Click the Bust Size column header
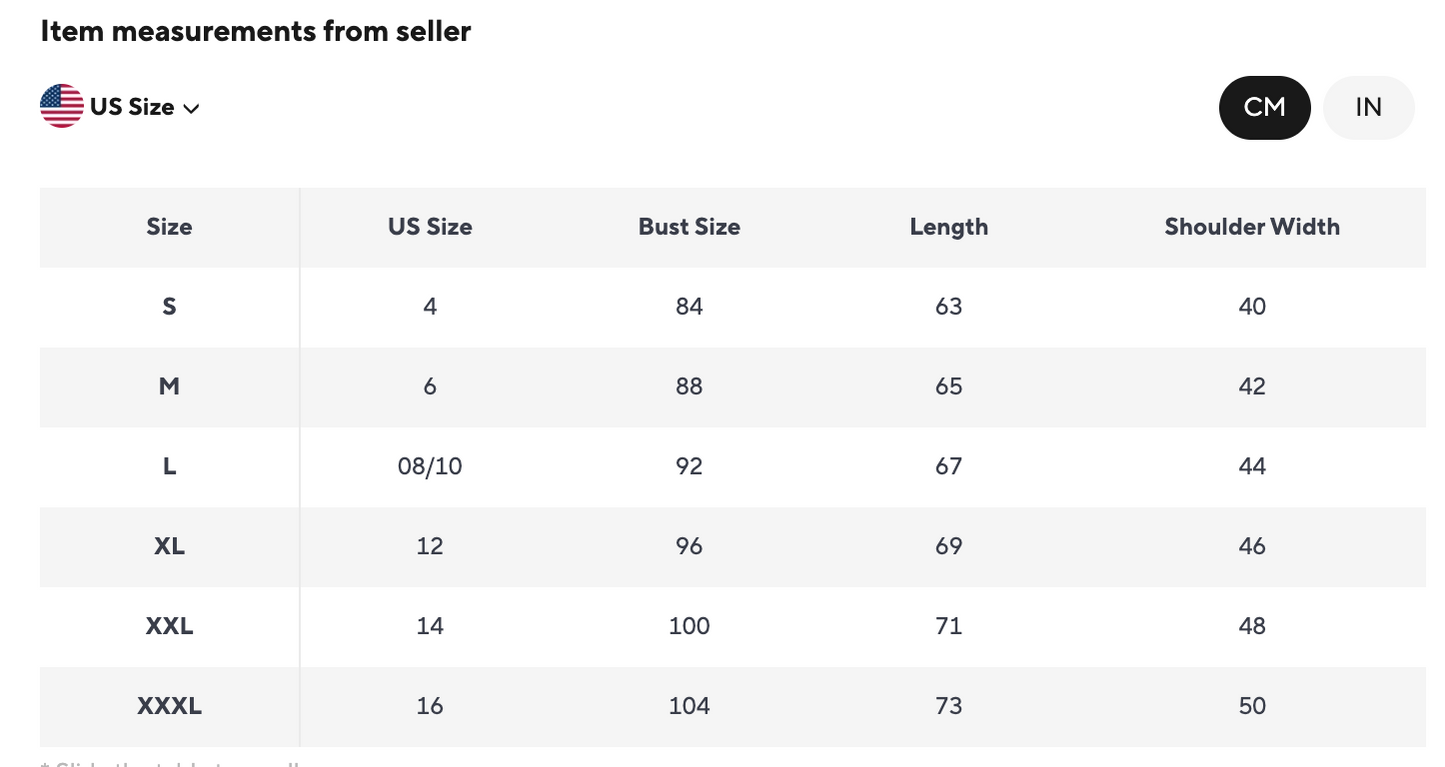Screen dimensions: 1445x767 tap(689, 227)
